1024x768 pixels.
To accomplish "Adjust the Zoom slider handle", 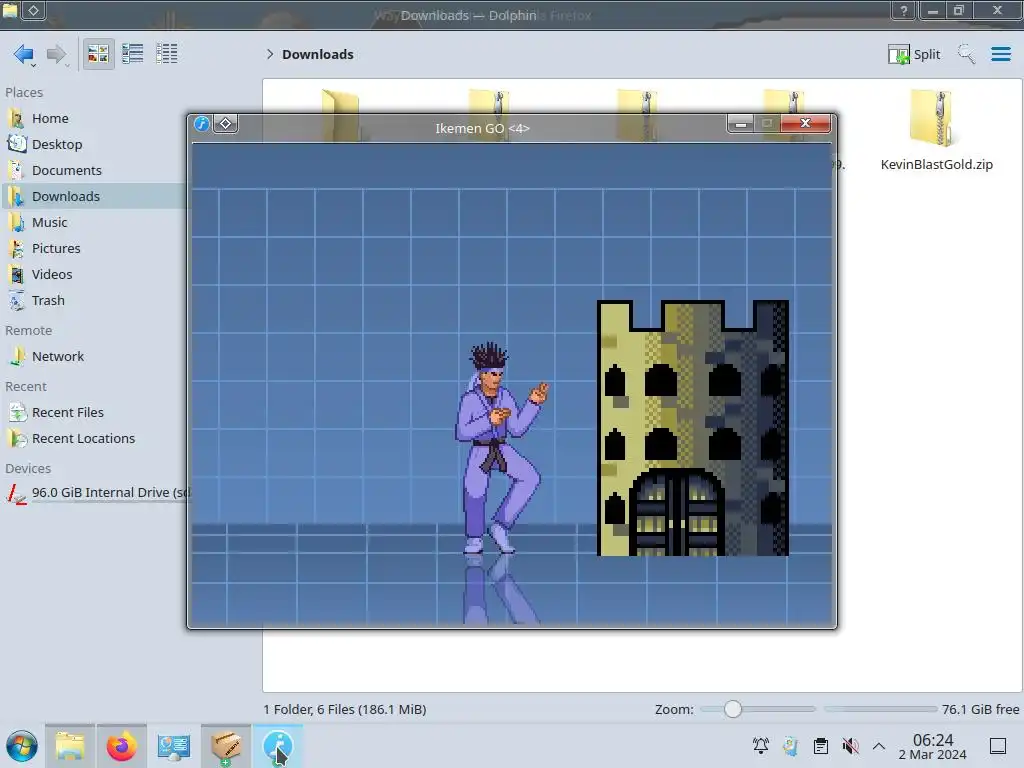I will click(x=733, y=709).
